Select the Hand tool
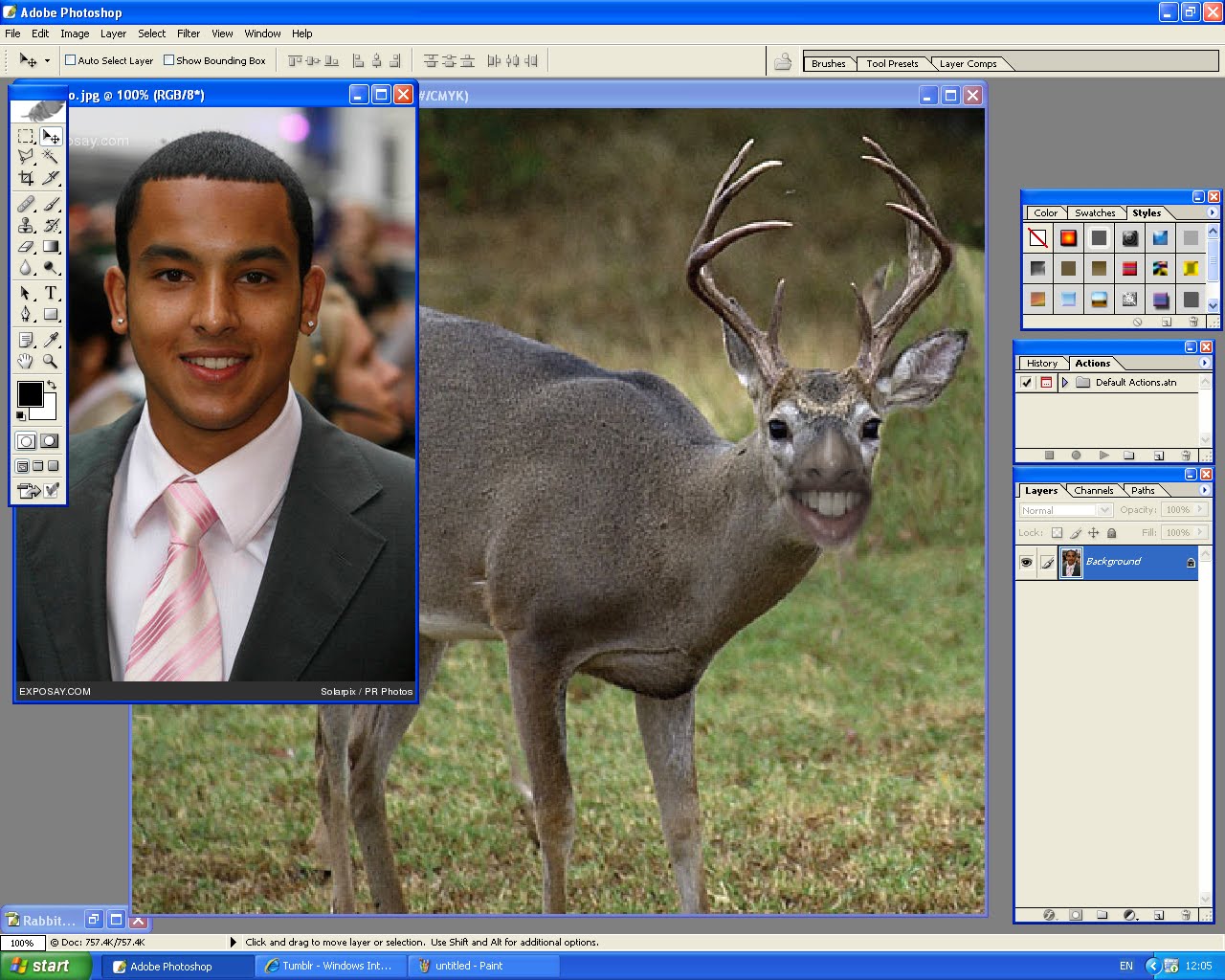The image size is (1225, 980). click(x=26, y=361)
